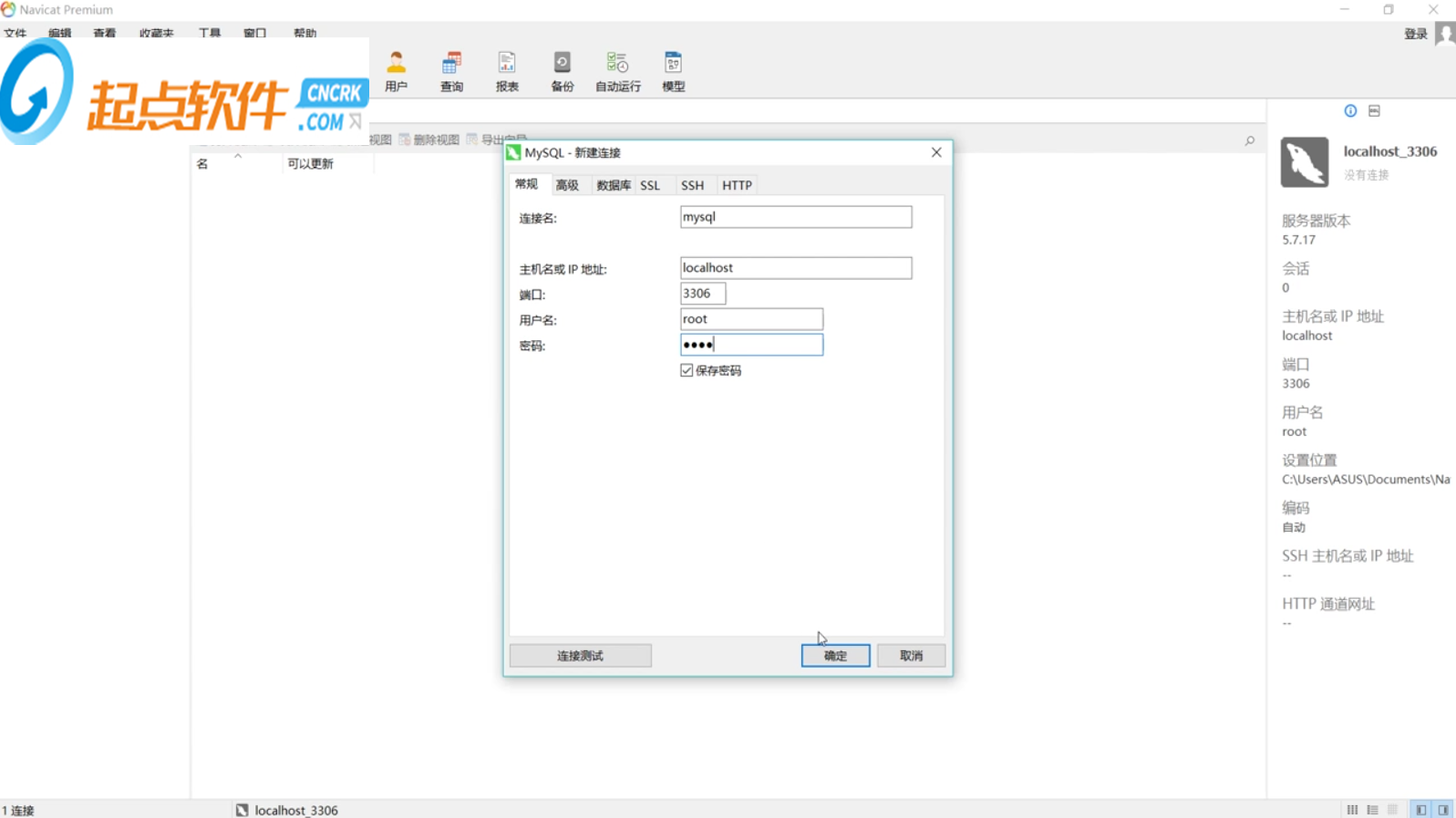Click the Navicat Premium app logo
Image resolution: width=1456 pixels, height=818 pixels.
pos(8,9)
